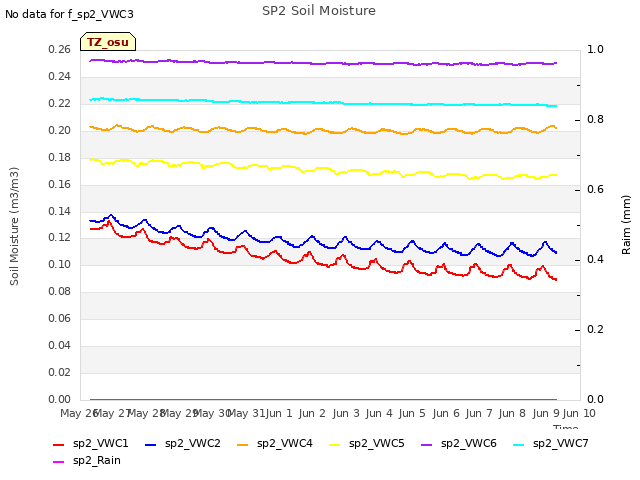Click the magenta sp2_Rain legend color marker

(x=59, y=462)
